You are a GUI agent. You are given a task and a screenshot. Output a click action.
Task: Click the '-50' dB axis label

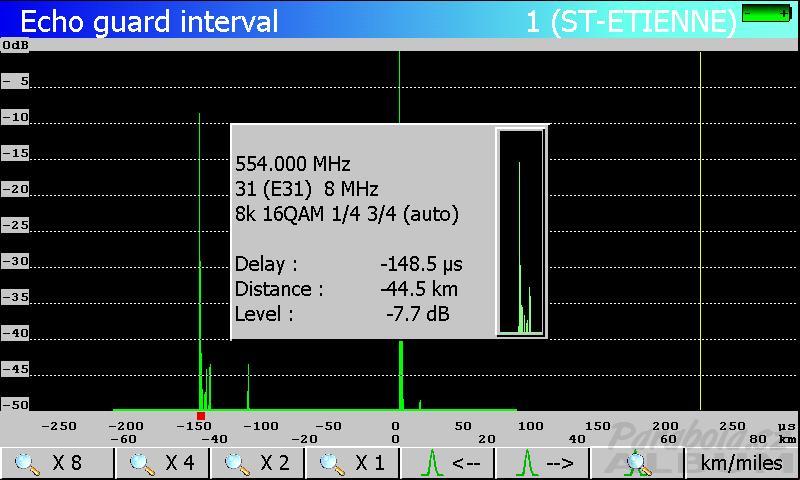click(x=15, y=405)
